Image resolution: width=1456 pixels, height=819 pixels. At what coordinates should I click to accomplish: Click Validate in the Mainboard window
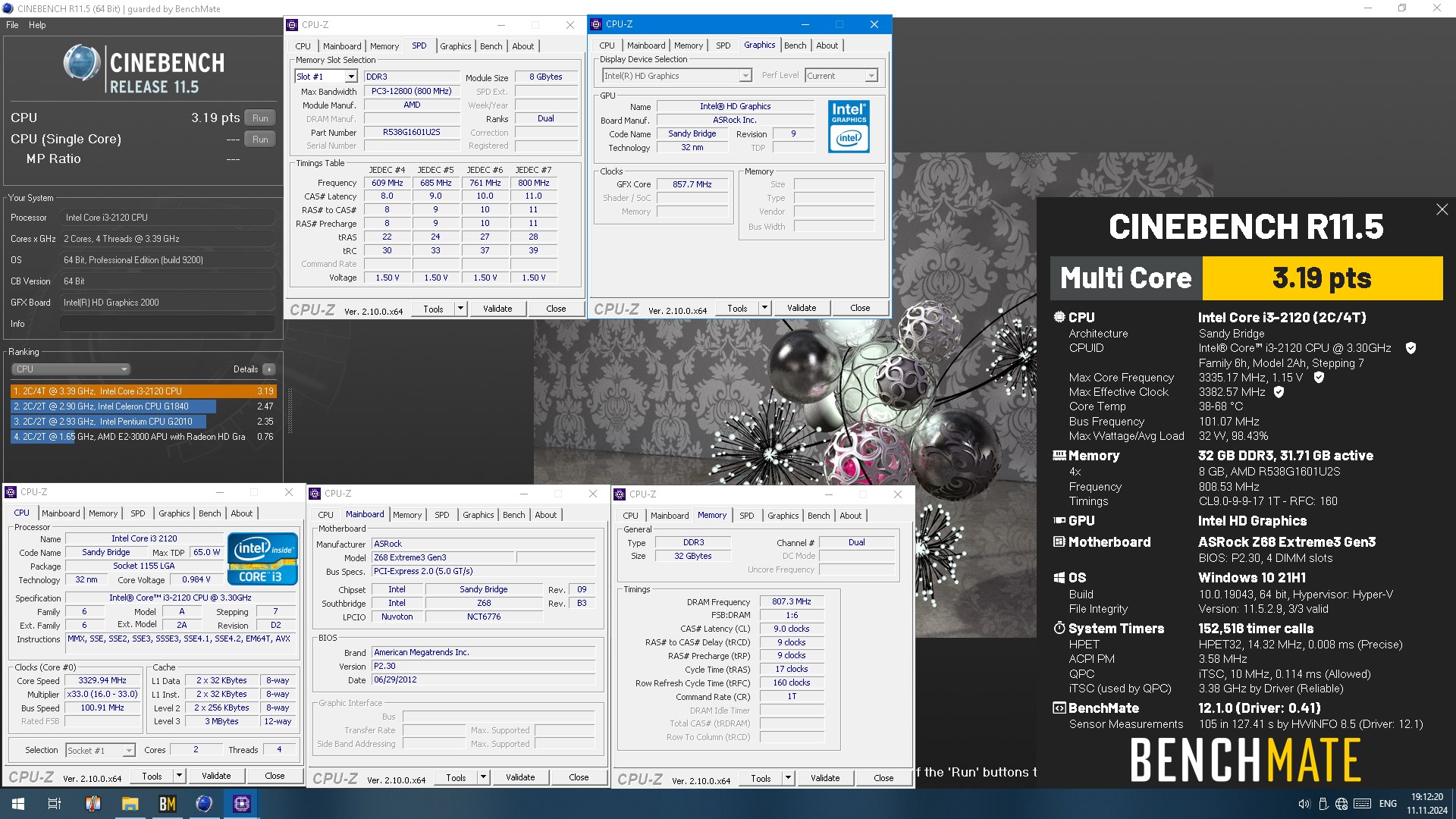point(520,777)
